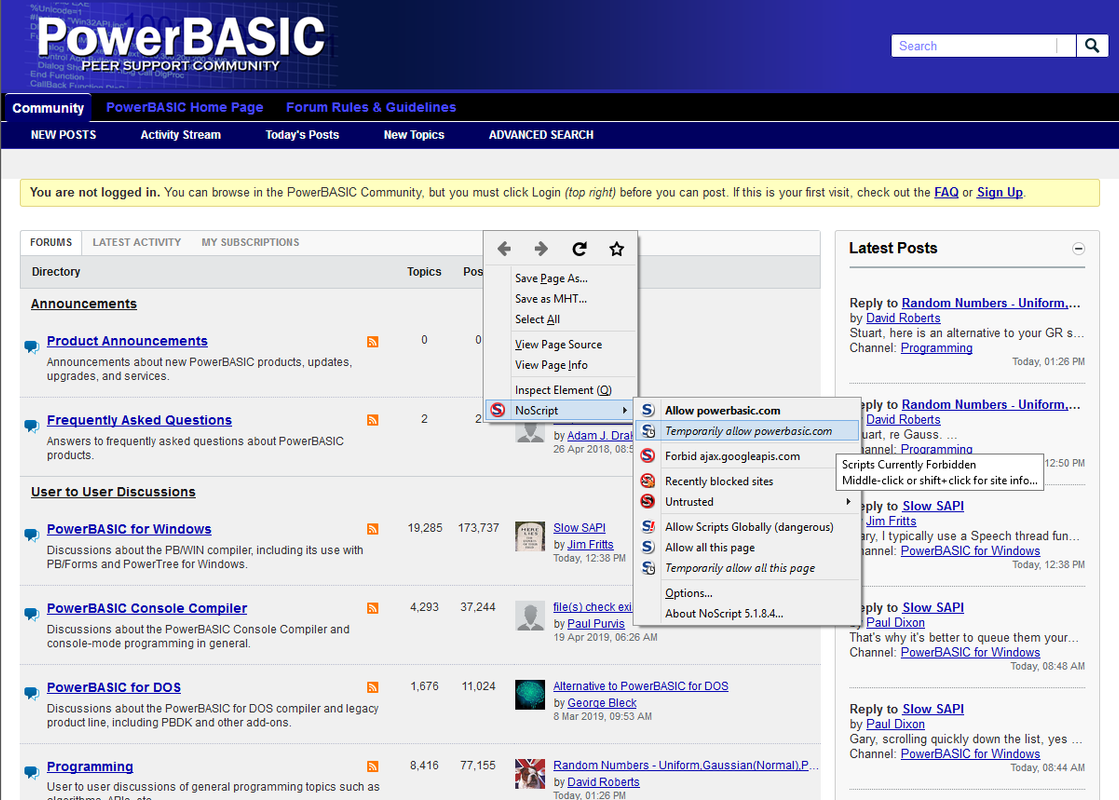Open the Frequently Asked Questions RSS feed icon
This screenshot has height=800, width=1119.
click(x=373, y=420)
